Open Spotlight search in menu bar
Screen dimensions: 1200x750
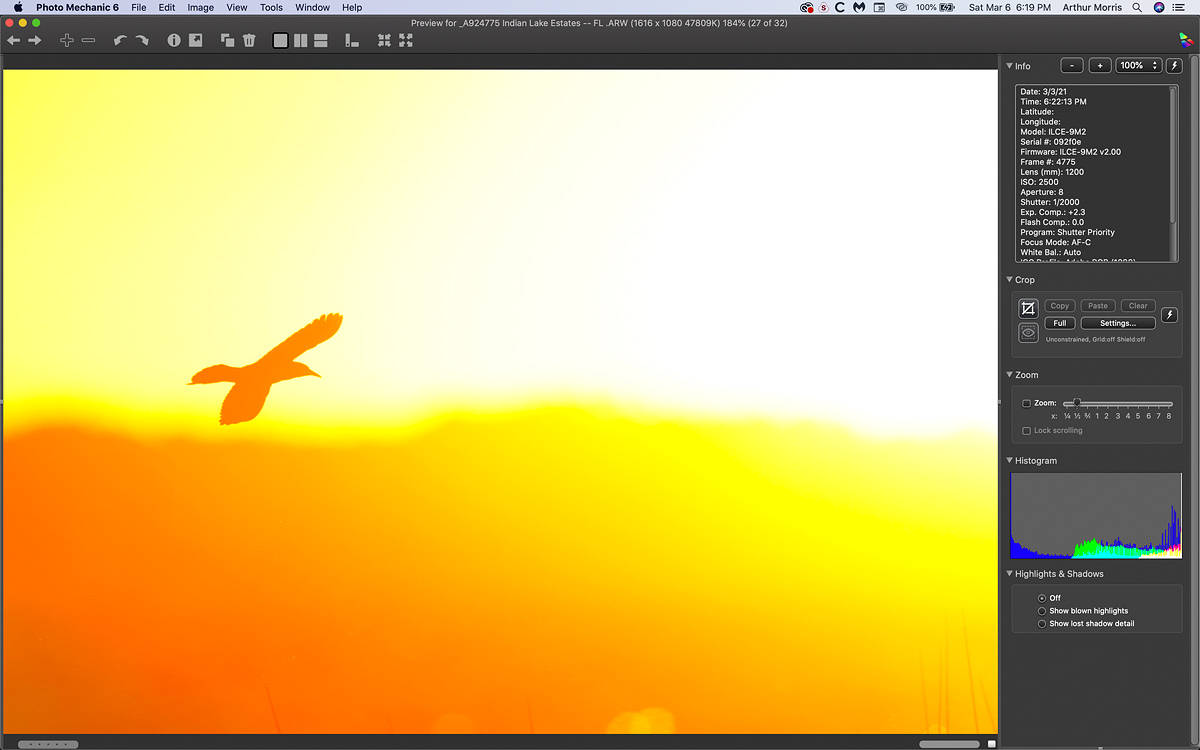[1137, 7]
